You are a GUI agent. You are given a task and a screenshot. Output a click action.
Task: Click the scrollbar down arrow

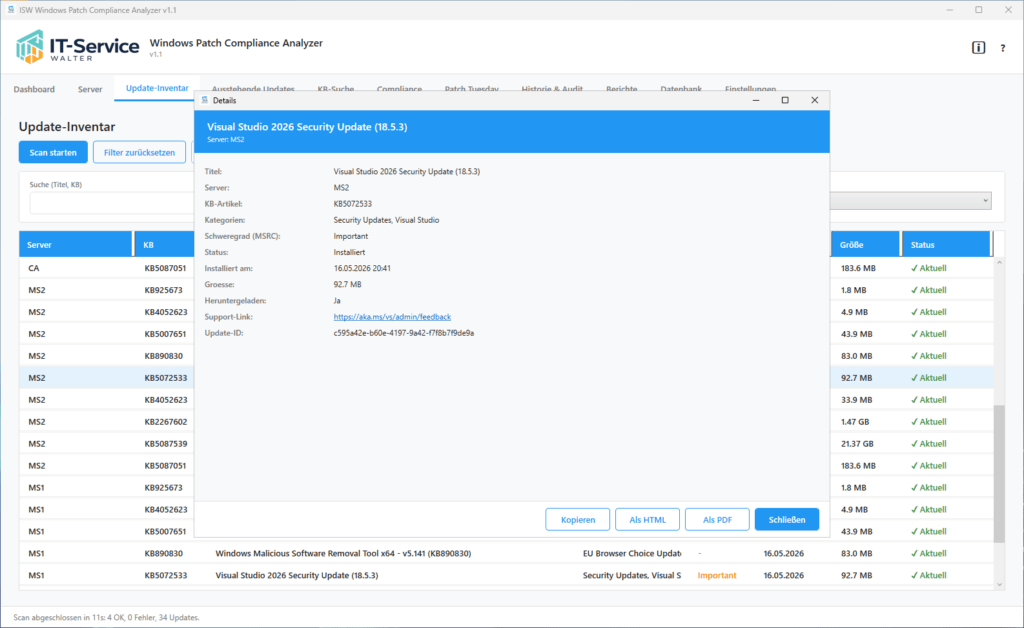click(999, 585)
